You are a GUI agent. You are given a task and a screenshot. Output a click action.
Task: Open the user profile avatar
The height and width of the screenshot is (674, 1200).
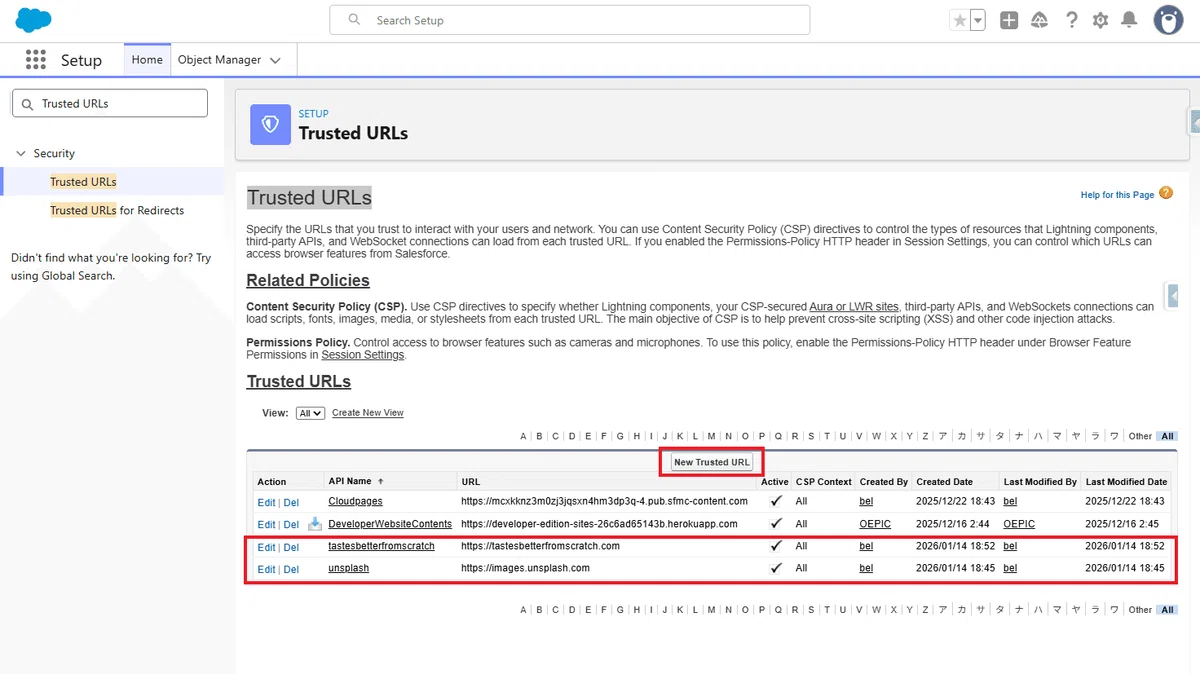point(1168,20)
